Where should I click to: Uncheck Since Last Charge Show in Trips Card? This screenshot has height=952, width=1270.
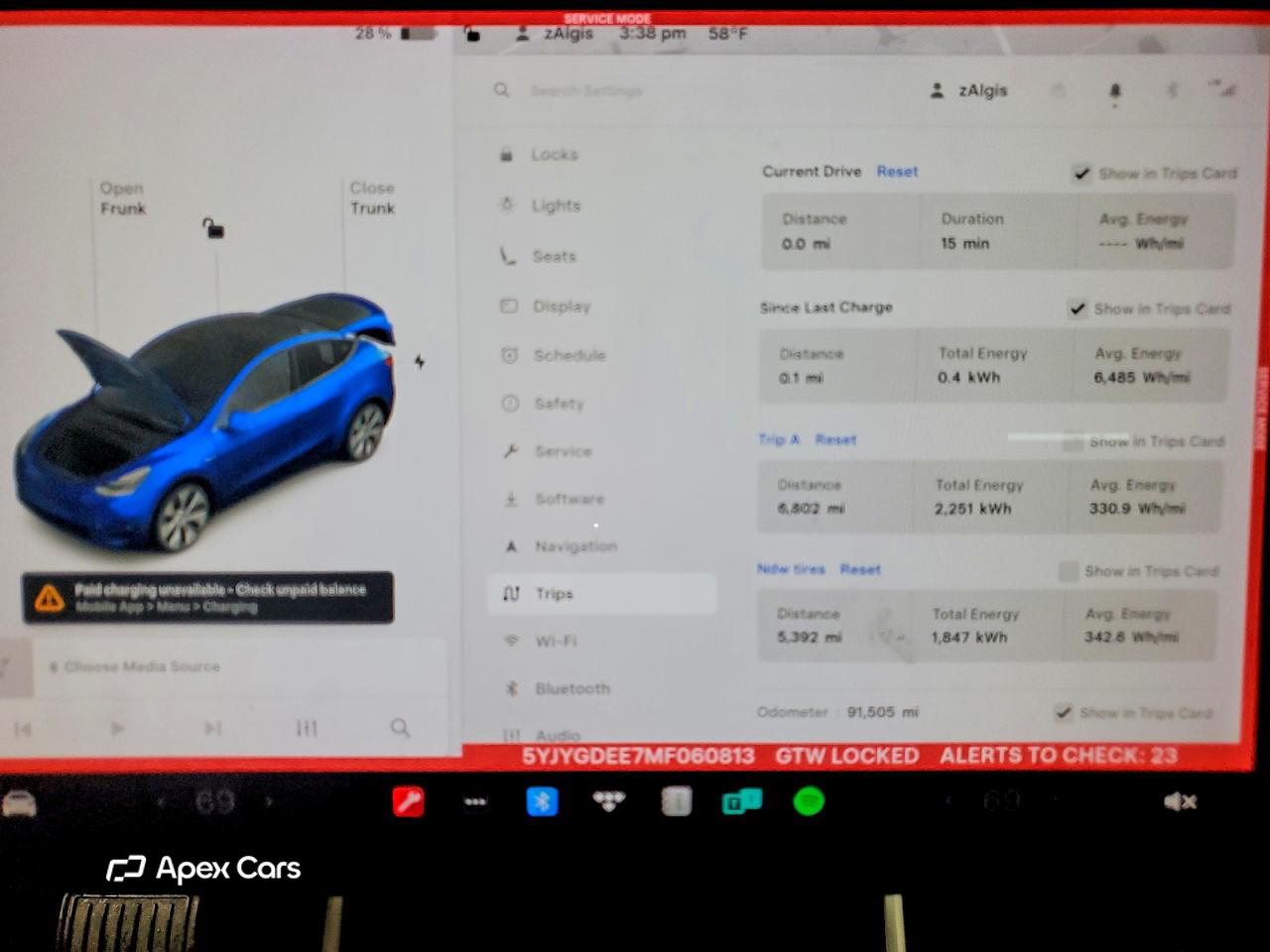(x=1078, y=308)
